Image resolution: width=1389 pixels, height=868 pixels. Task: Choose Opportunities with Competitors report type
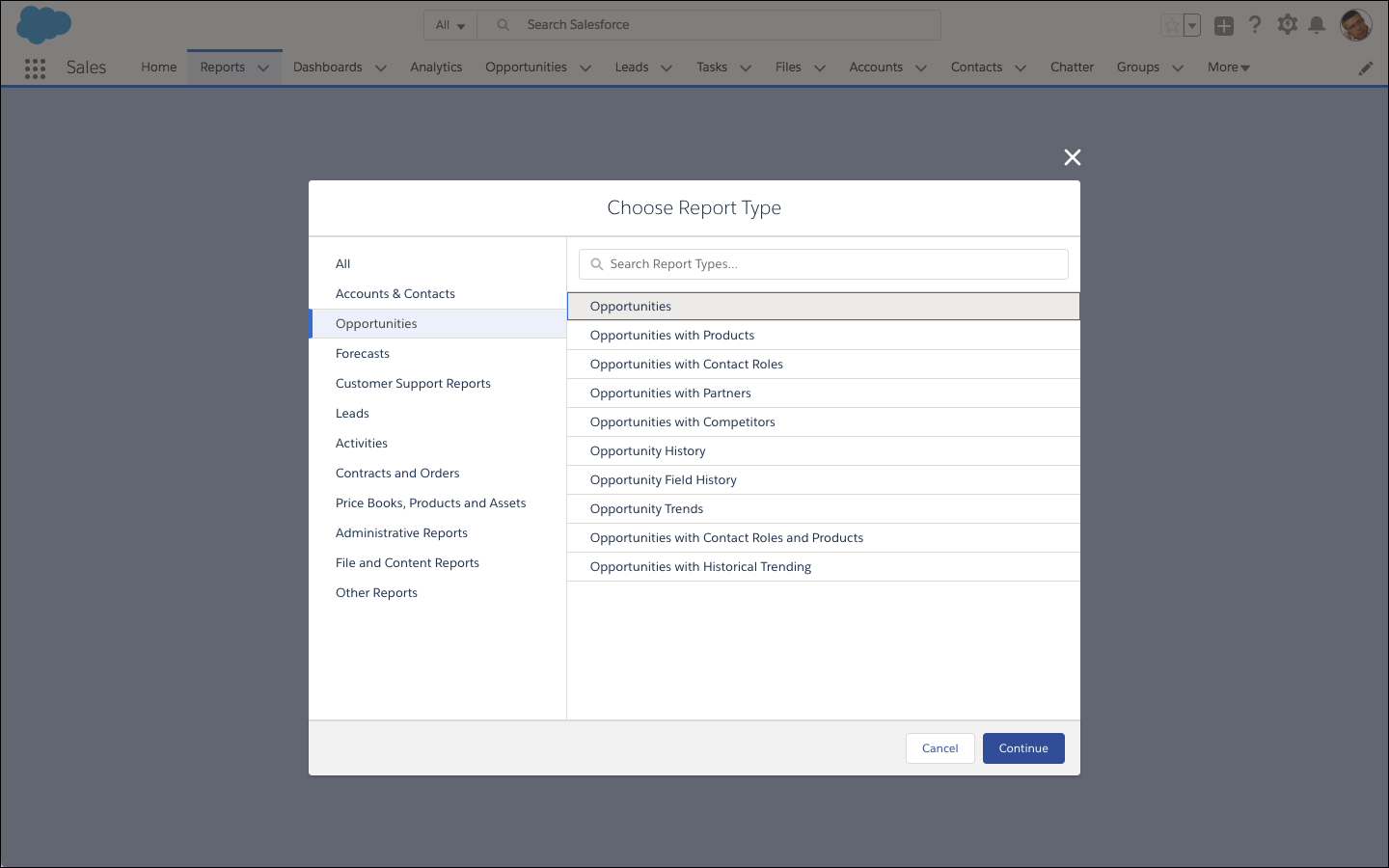(x=824, y=422)
